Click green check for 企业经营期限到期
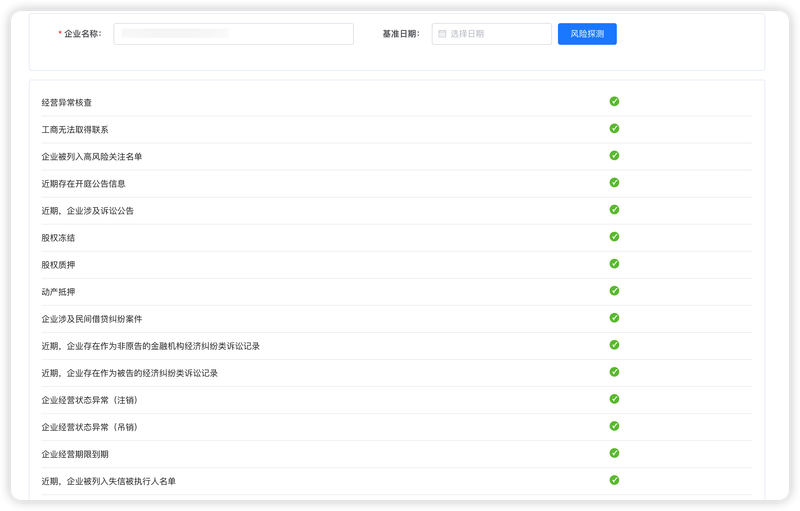This screenshot has height=511, width=800. [614, 453]
